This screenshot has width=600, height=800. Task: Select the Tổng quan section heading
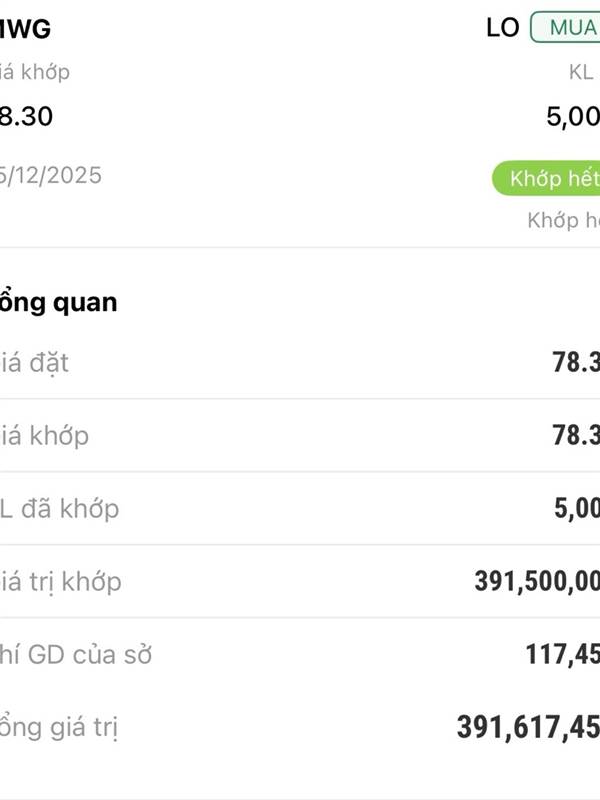pos(58,302)
